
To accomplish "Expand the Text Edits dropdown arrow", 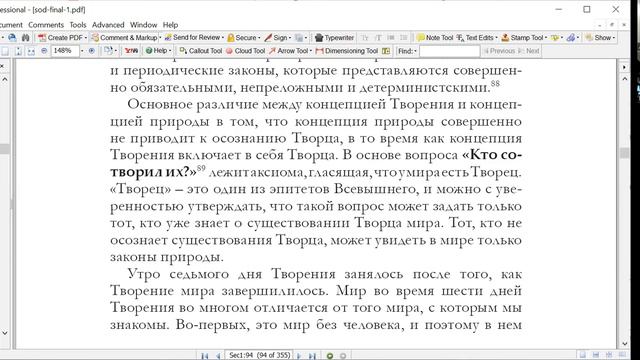I will [x=496, y=38].
